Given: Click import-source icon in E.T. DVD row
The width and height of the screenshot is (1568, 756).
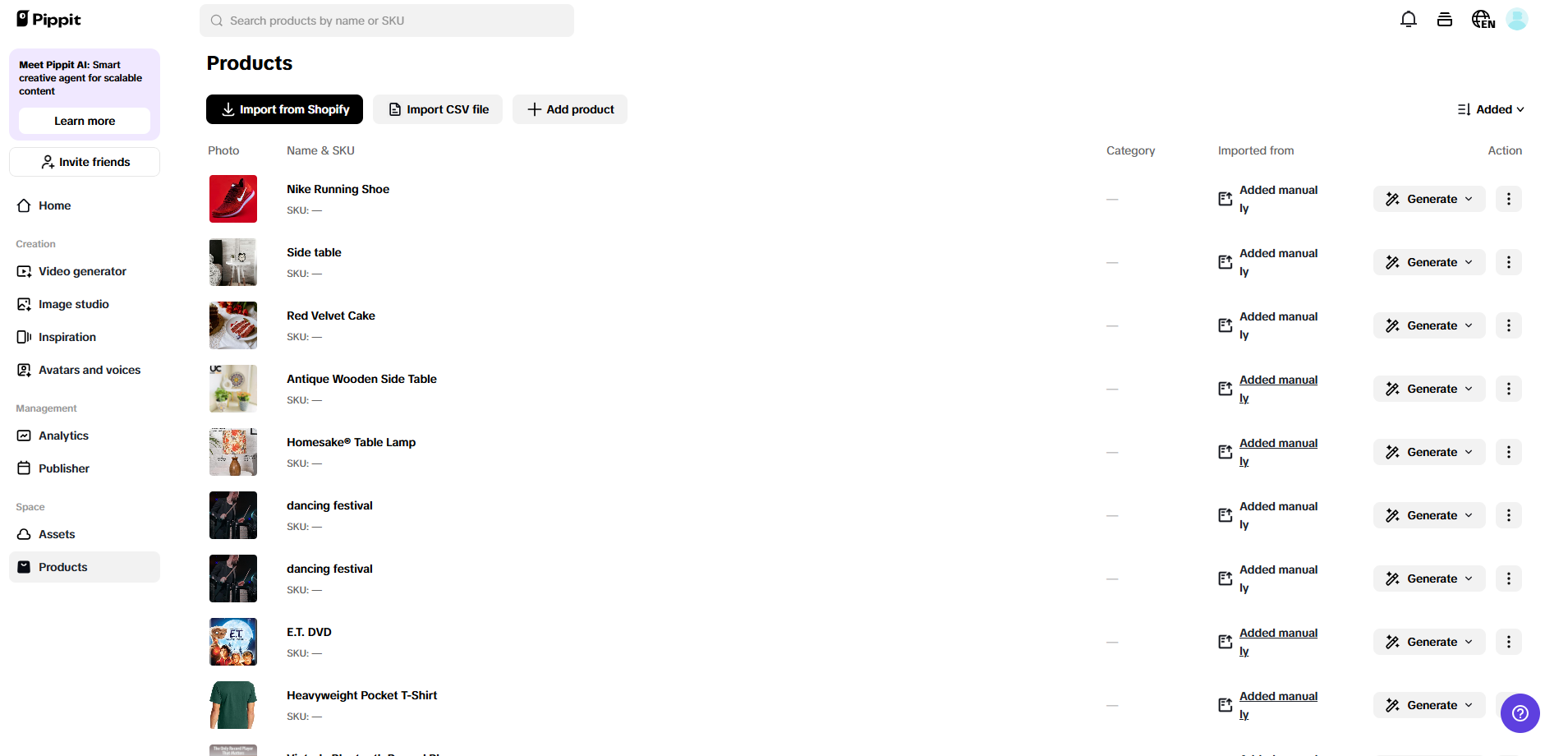Looking at the screenshot, I should click(x=1225, y=642).
